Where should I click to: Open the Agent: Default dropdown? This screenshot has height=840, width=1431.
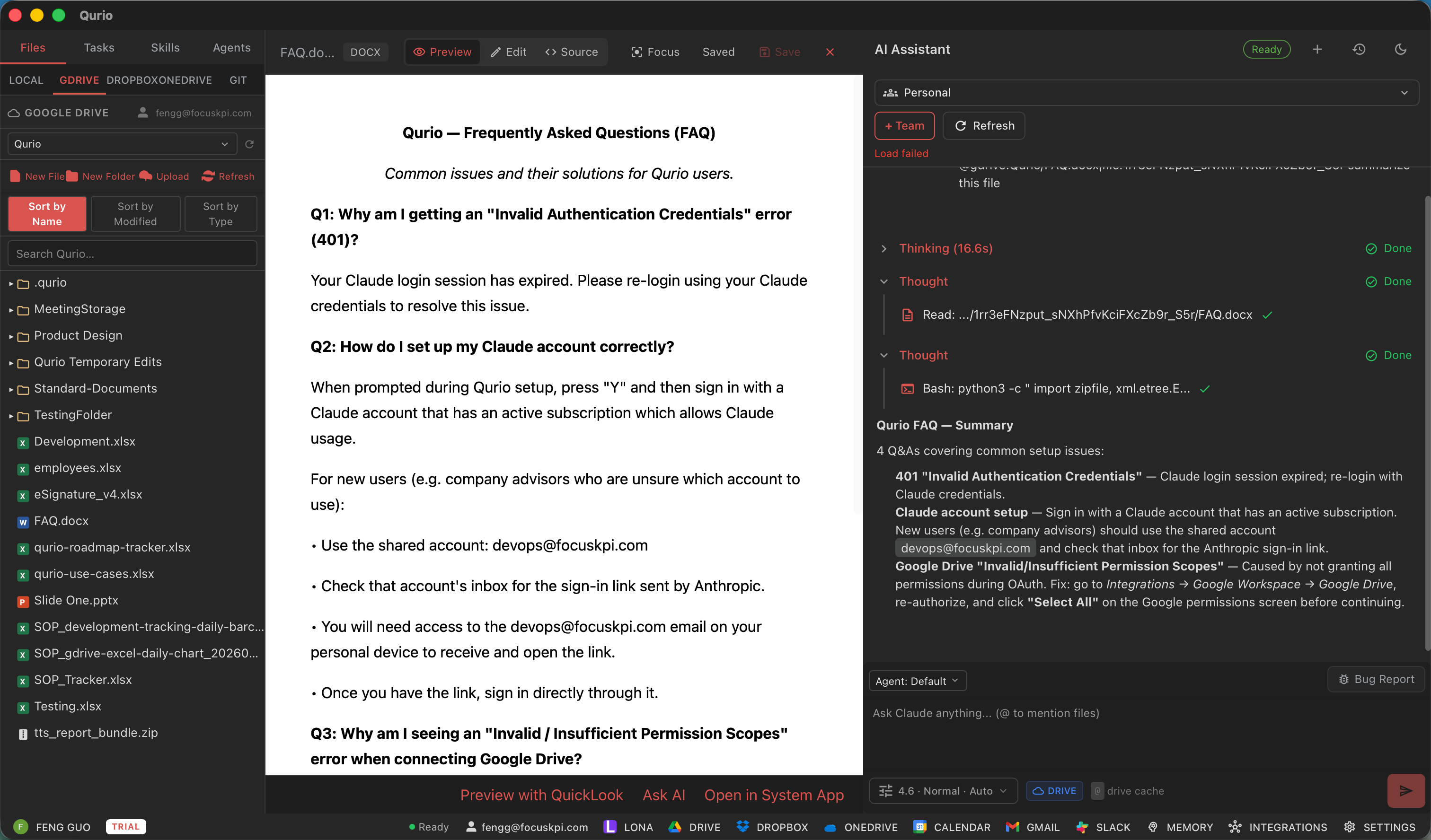(917, 681)
